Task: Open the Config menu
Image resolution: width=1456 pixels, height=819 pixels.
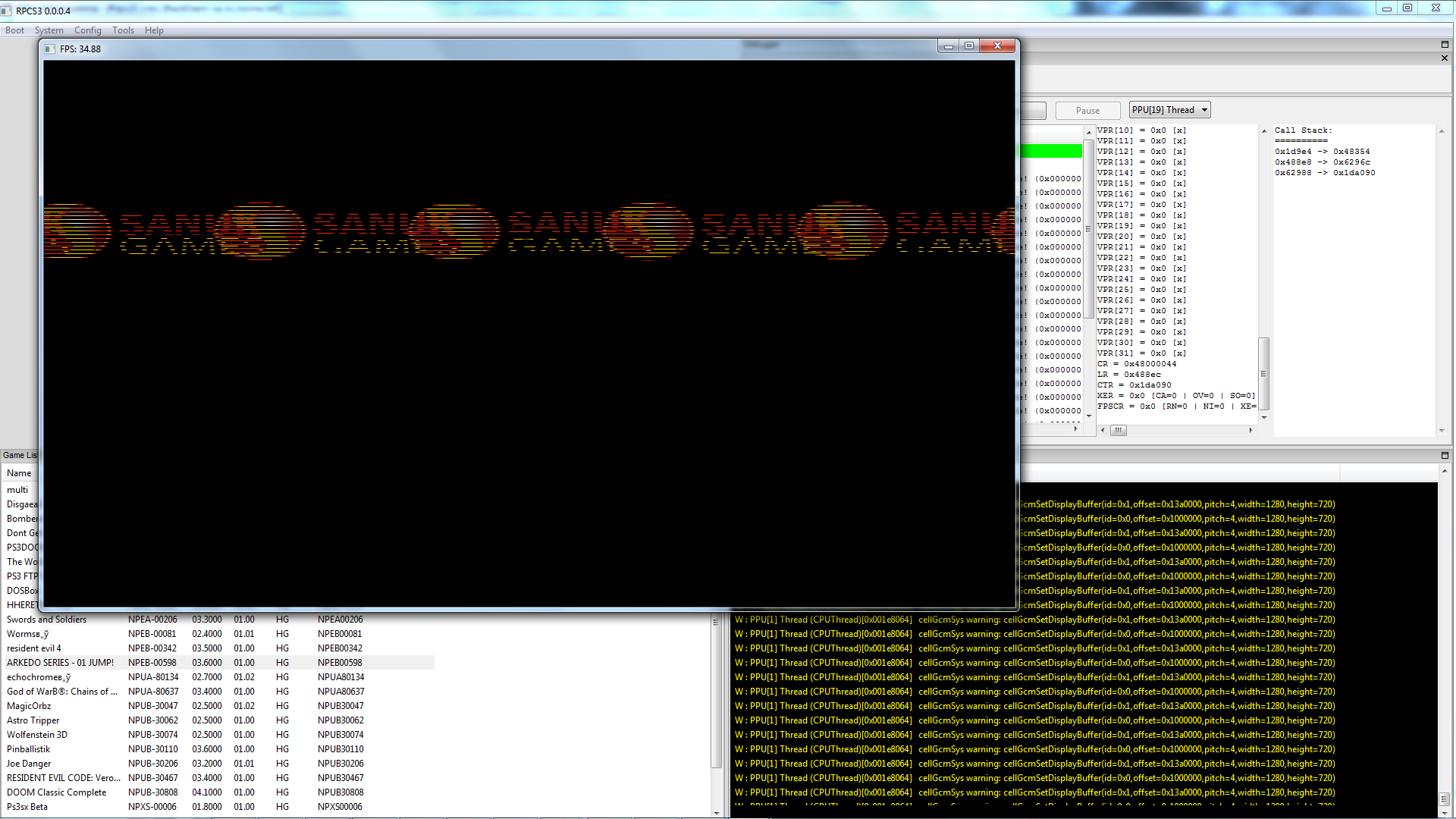Action: 87,30
